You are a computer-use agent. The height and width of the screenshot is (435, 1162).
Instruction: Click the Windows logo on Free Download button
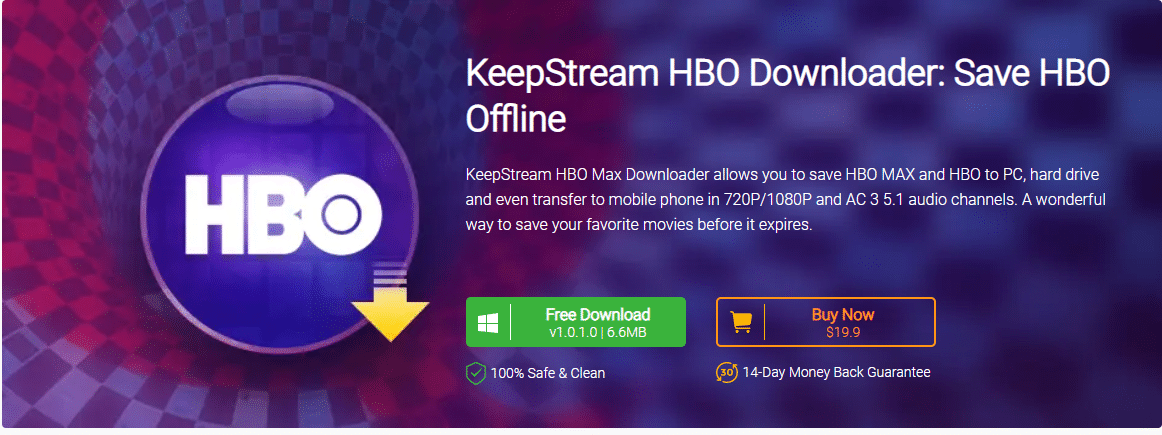[x=488, y=322]
